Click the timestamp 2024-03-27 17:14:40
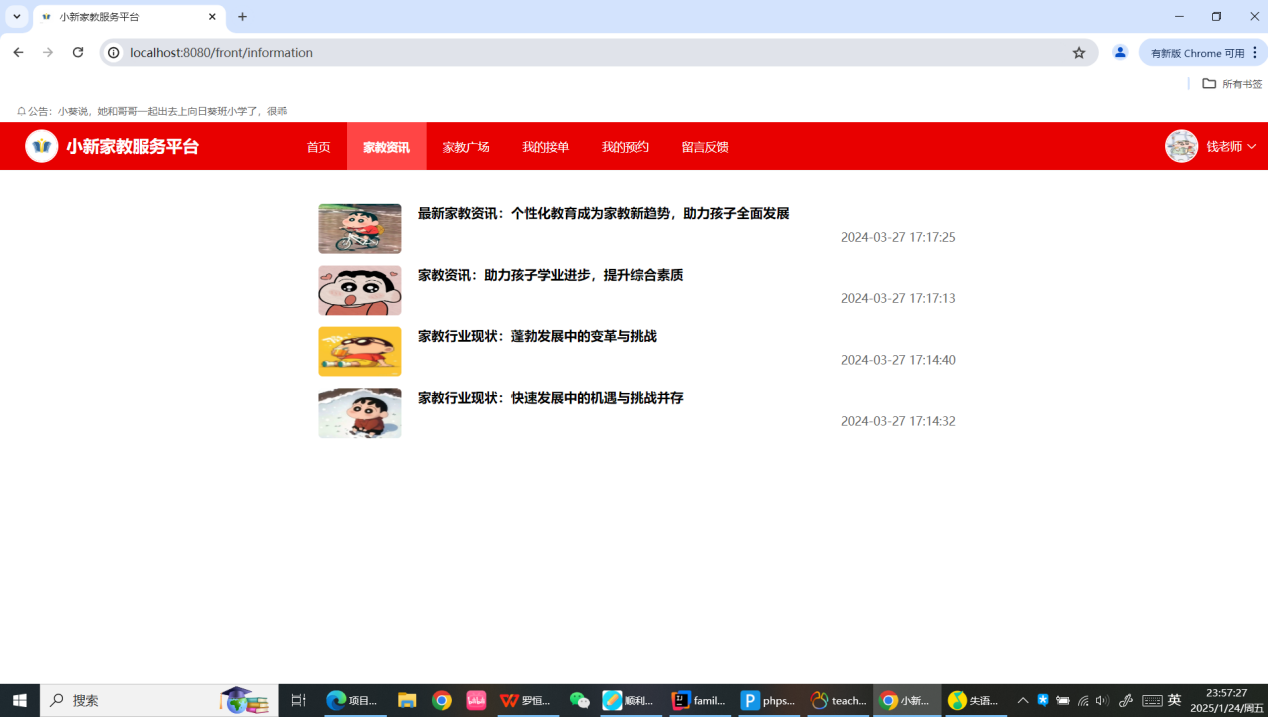 (898, 360)
